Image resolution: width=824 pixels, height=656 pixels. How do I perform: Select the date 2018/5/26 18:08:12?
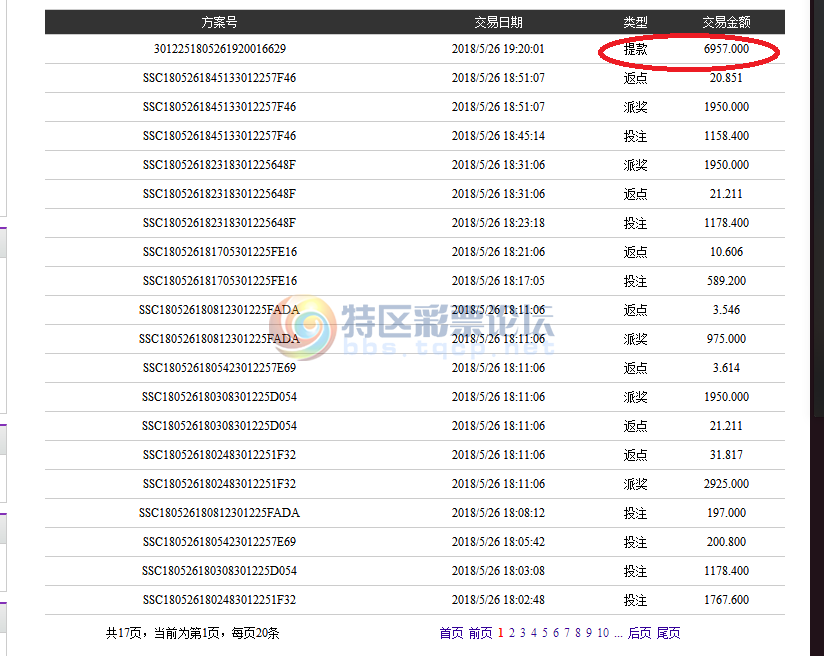click(498, 512)
